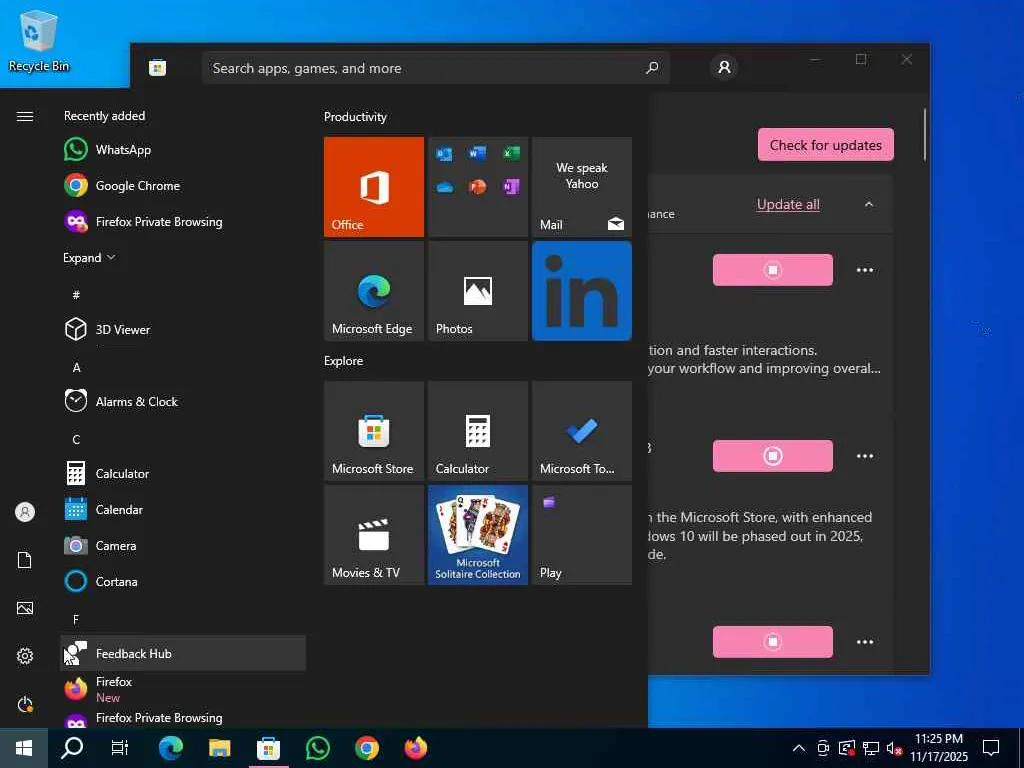Viewport: 1024px width, 768px height.
Task: Click the Windows Start button
Action: (x=24, y=748)
